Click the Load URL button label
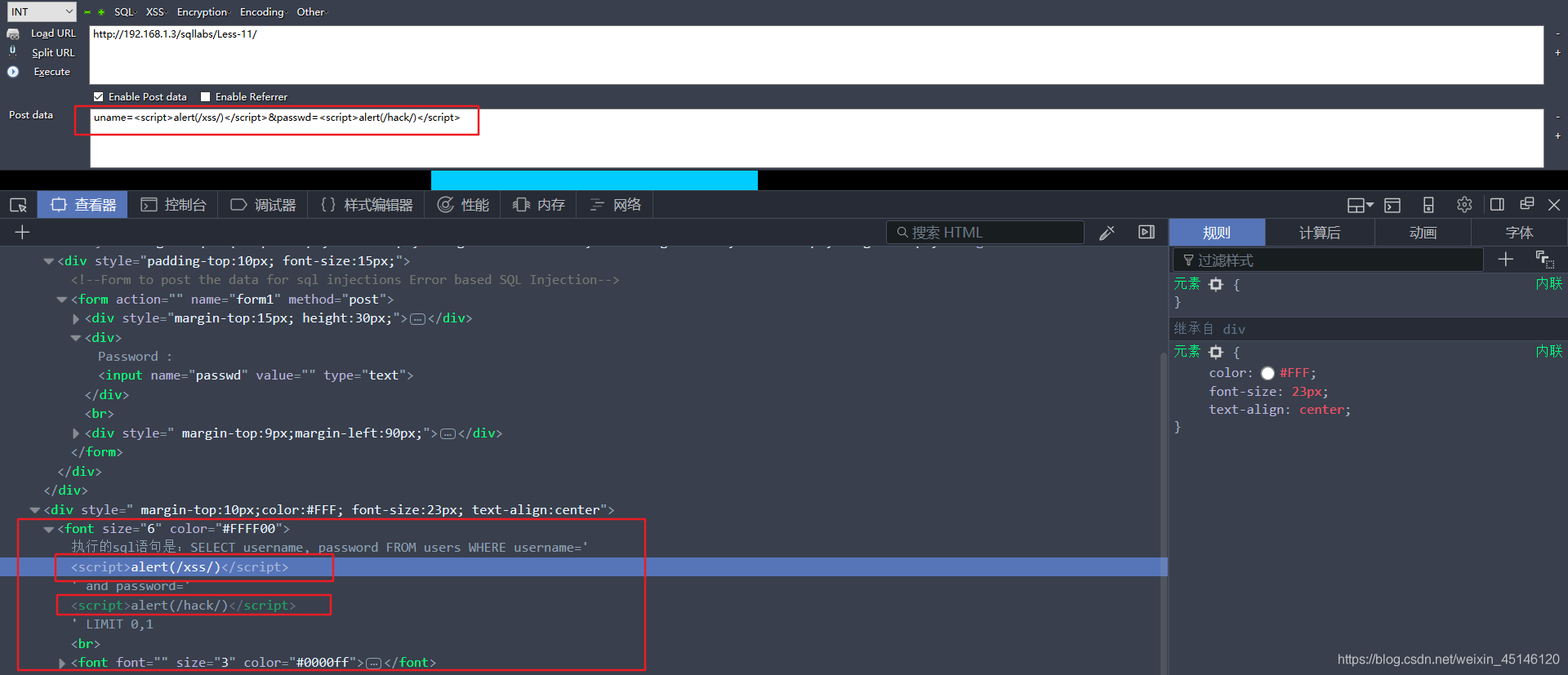The image size is (1568, 675). pyautogui.click(x=53, y=33)
